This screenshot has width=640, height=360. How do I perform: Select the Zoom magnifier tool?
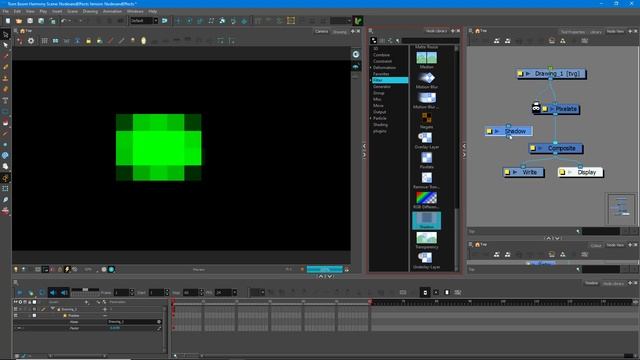[5, 200]
